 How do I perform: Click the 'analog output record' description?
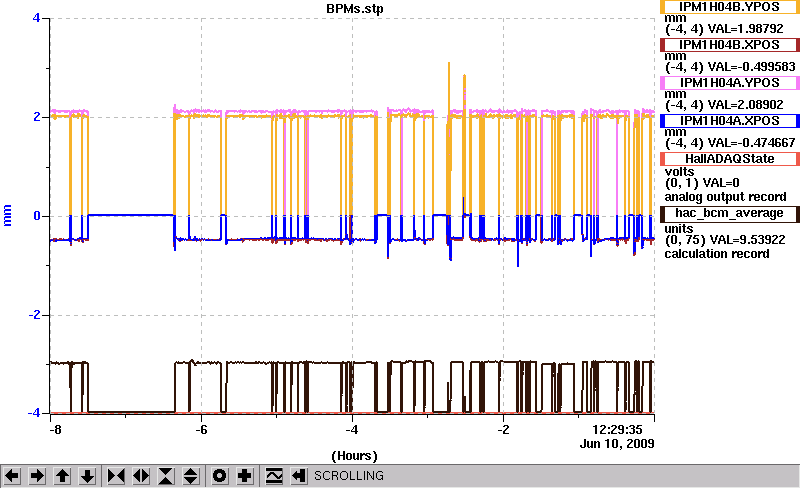pos(726,197)
